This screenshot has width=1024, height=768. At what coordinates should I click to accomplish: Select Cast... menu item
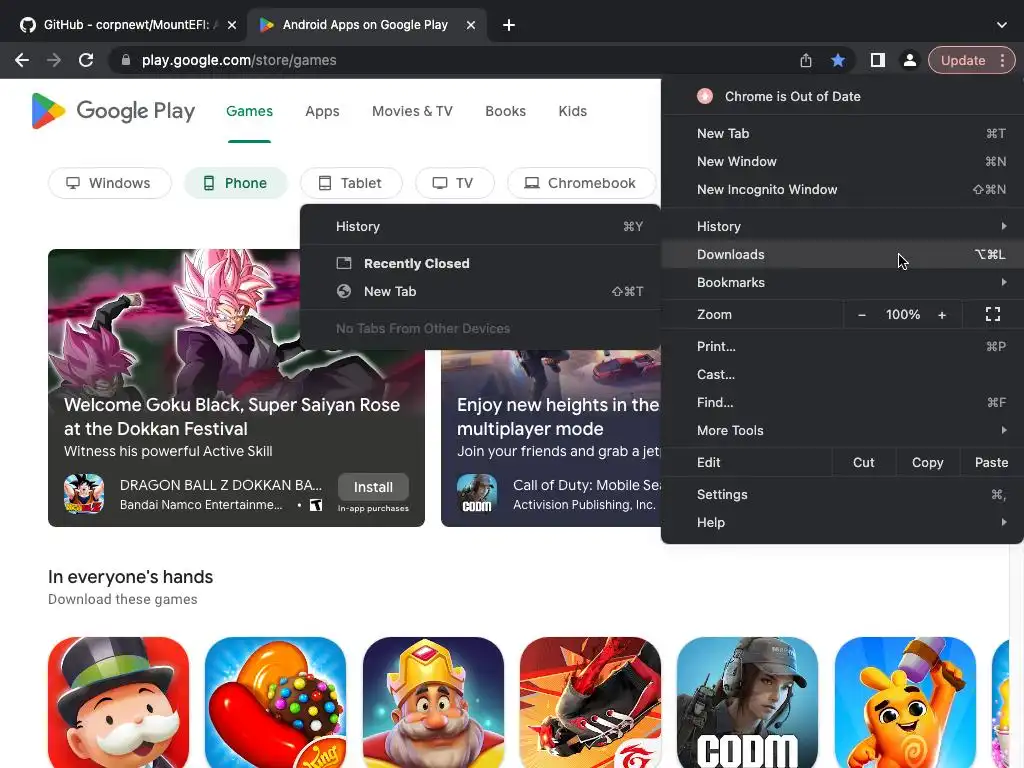click(x=842, y=374)
